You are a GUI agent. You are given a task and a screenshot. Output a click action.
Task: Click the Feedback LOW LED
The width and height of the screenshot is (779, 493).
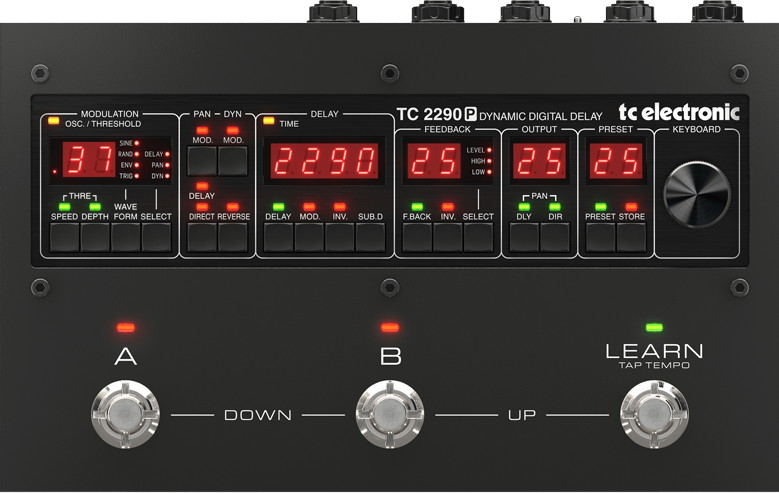(x=489, y=172)
